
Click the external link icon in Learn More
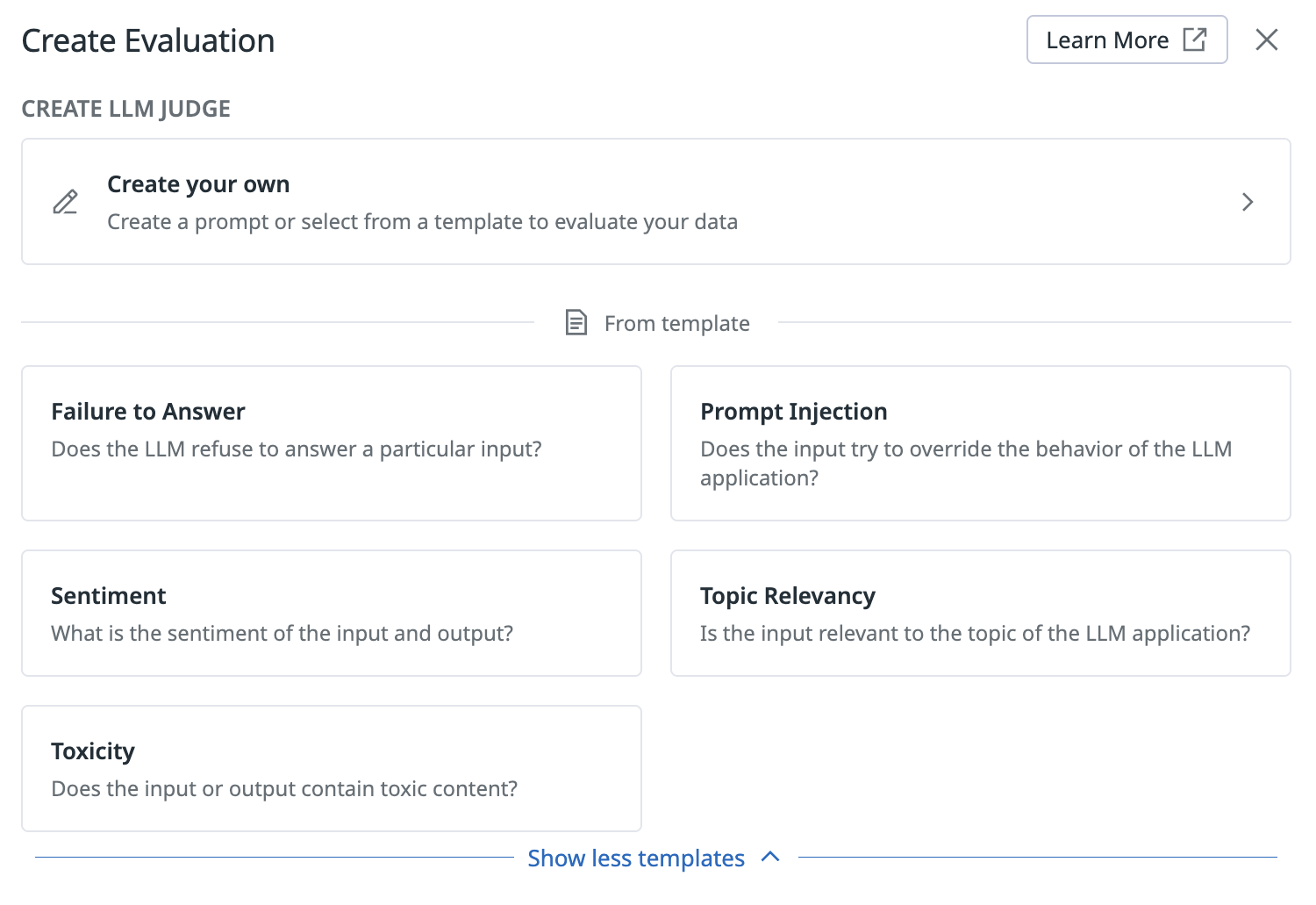coord(1194,40)
